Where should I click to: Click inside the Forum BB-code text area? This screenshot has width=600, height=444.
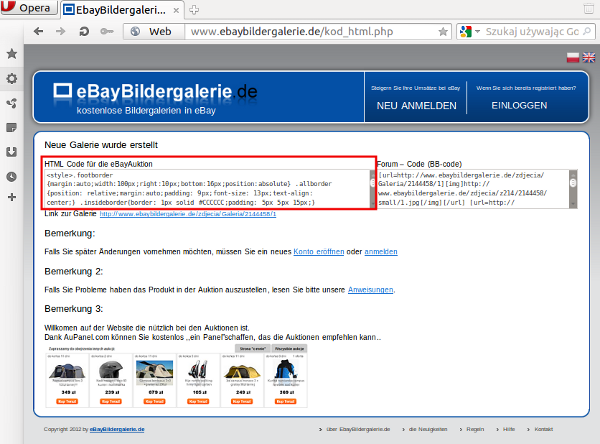coord(473,189)
